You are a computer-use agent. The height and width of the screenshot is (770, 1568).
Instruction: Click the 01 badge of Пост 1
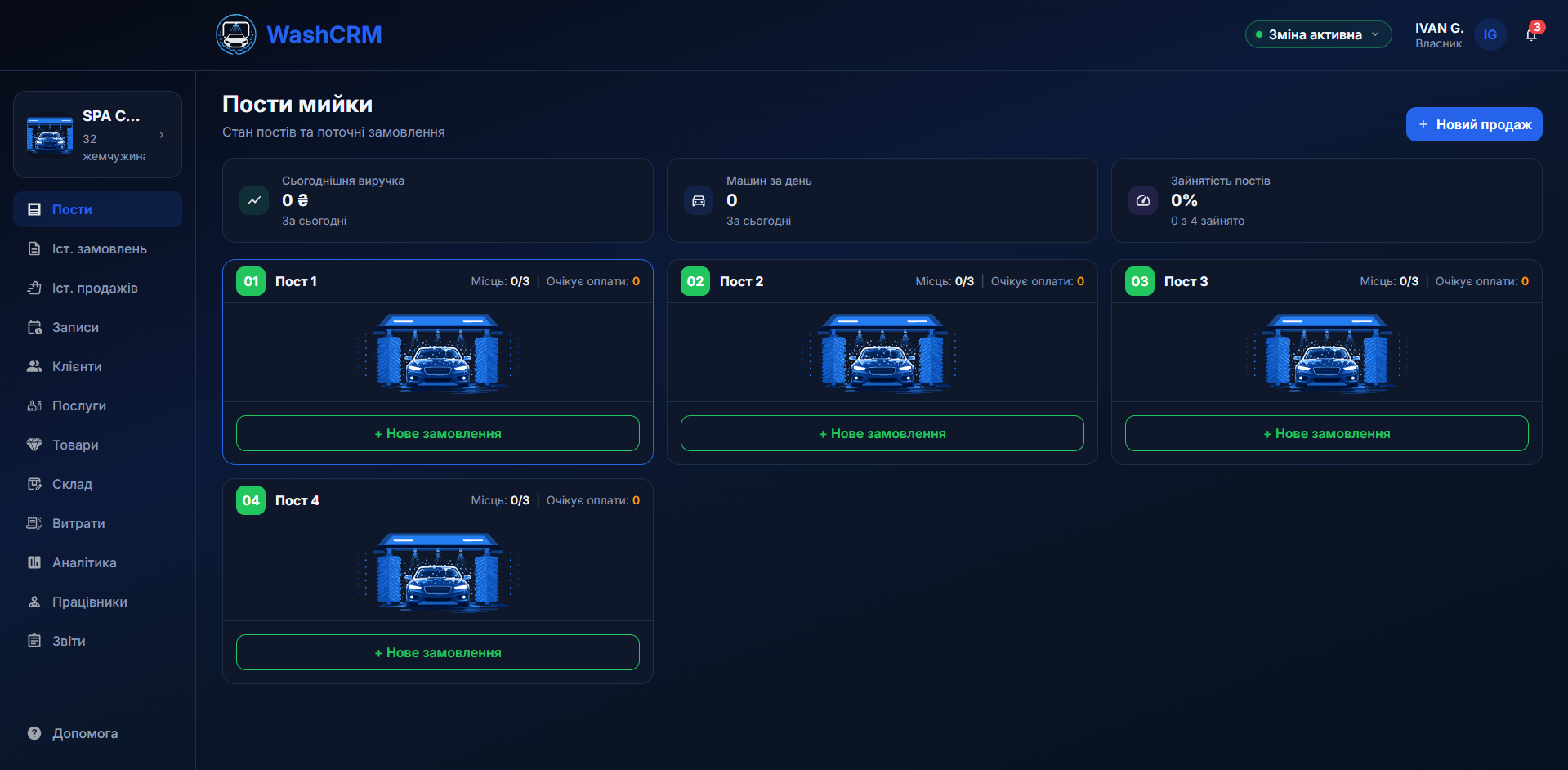point(251,281)
